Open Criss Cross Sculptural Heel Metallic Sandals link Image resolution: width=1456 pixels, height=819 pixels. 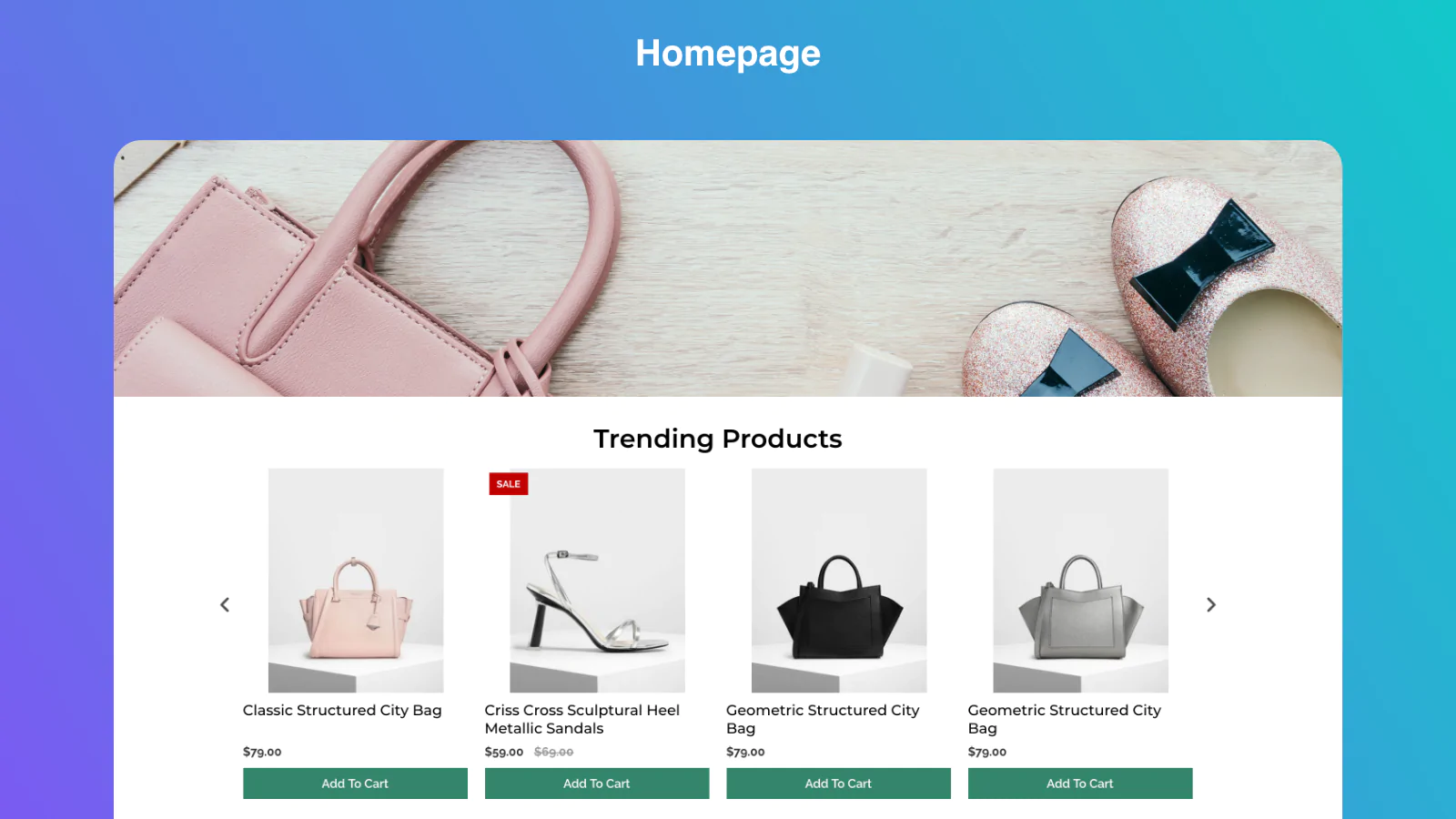pos(582,719)
